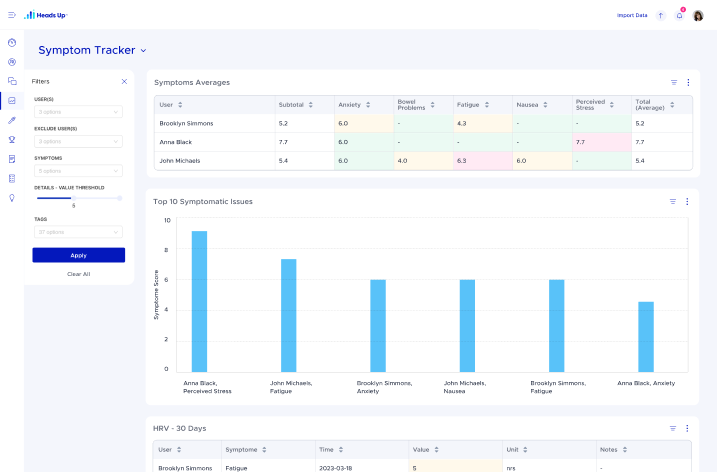Click the filter icon on HRV - 30 Days
717x472 pixels.
click(673, 428)
